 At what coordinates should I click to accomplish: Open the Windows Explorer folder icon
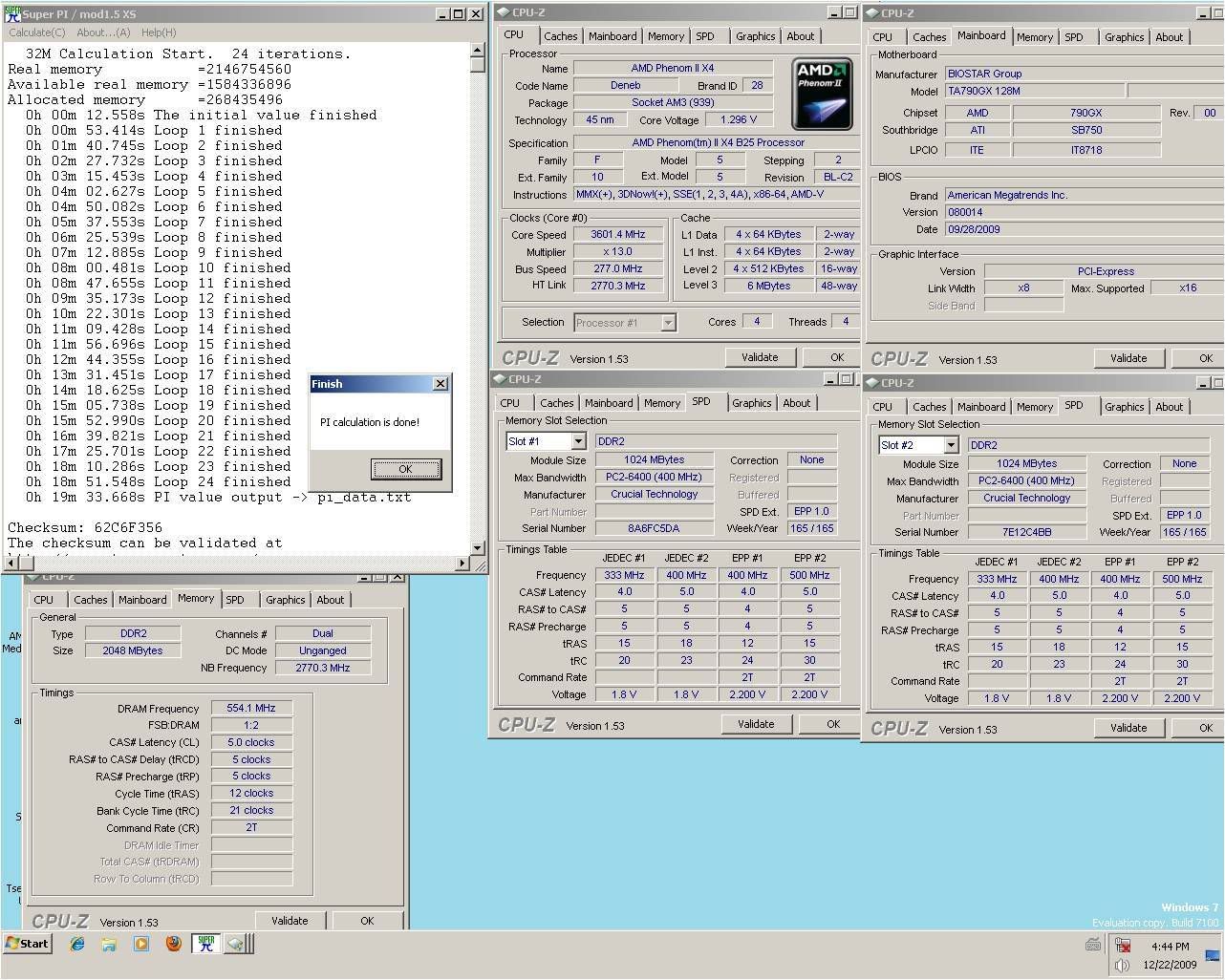[x=109, y=944]
